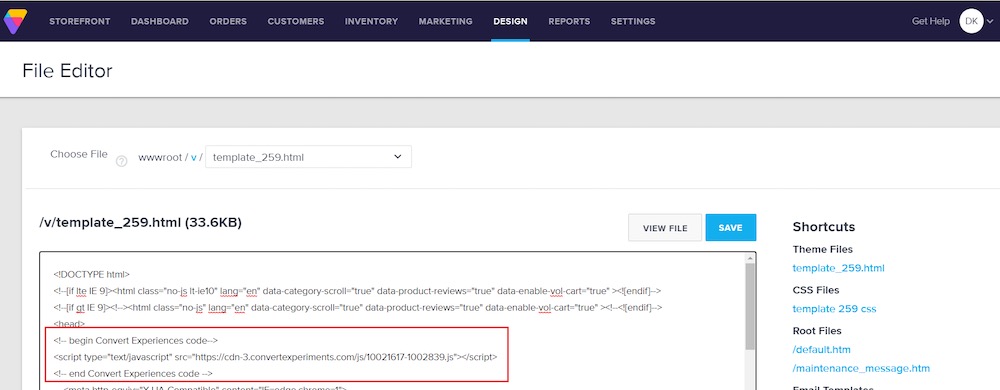This screenshot has width=1000, height=390.
Task: Click the convertexperiments script tag line
Action: click(276, 357)
